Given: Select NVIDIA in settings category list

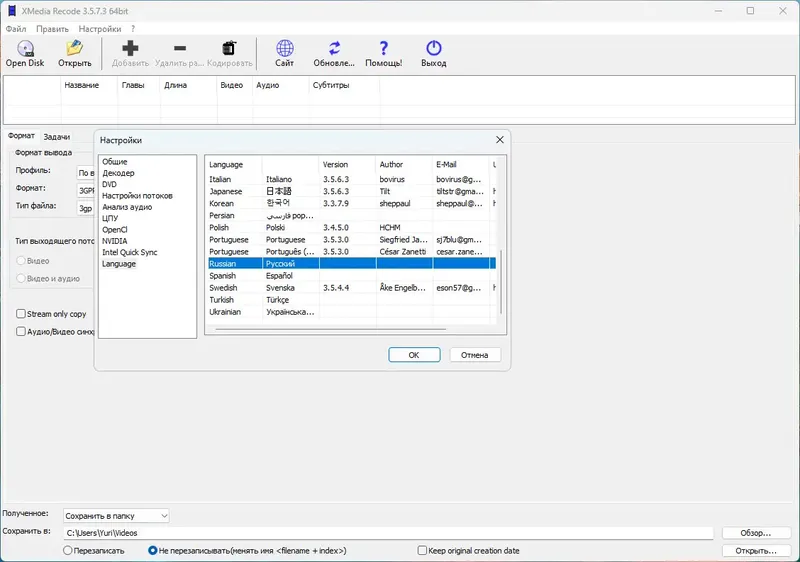Looking at the screenshot, I should (115, 241).
